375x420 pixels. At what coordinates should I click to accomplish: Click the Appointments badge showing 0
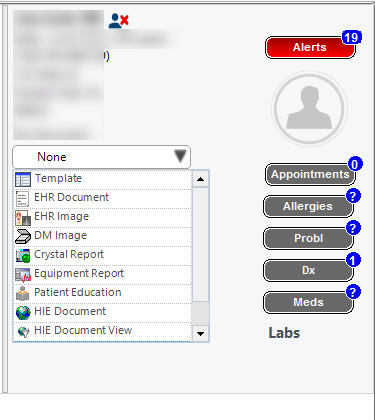point(355,164)
